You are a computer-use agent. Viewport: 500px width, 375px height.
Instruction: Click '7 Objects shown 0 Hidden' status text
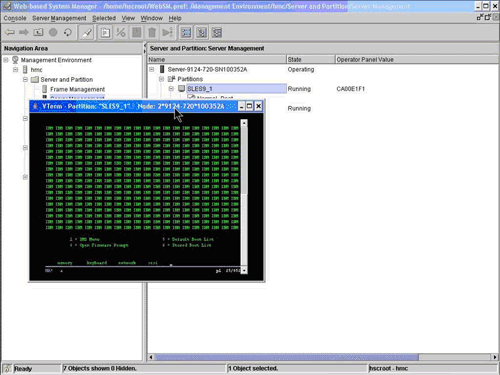[100, 368]
